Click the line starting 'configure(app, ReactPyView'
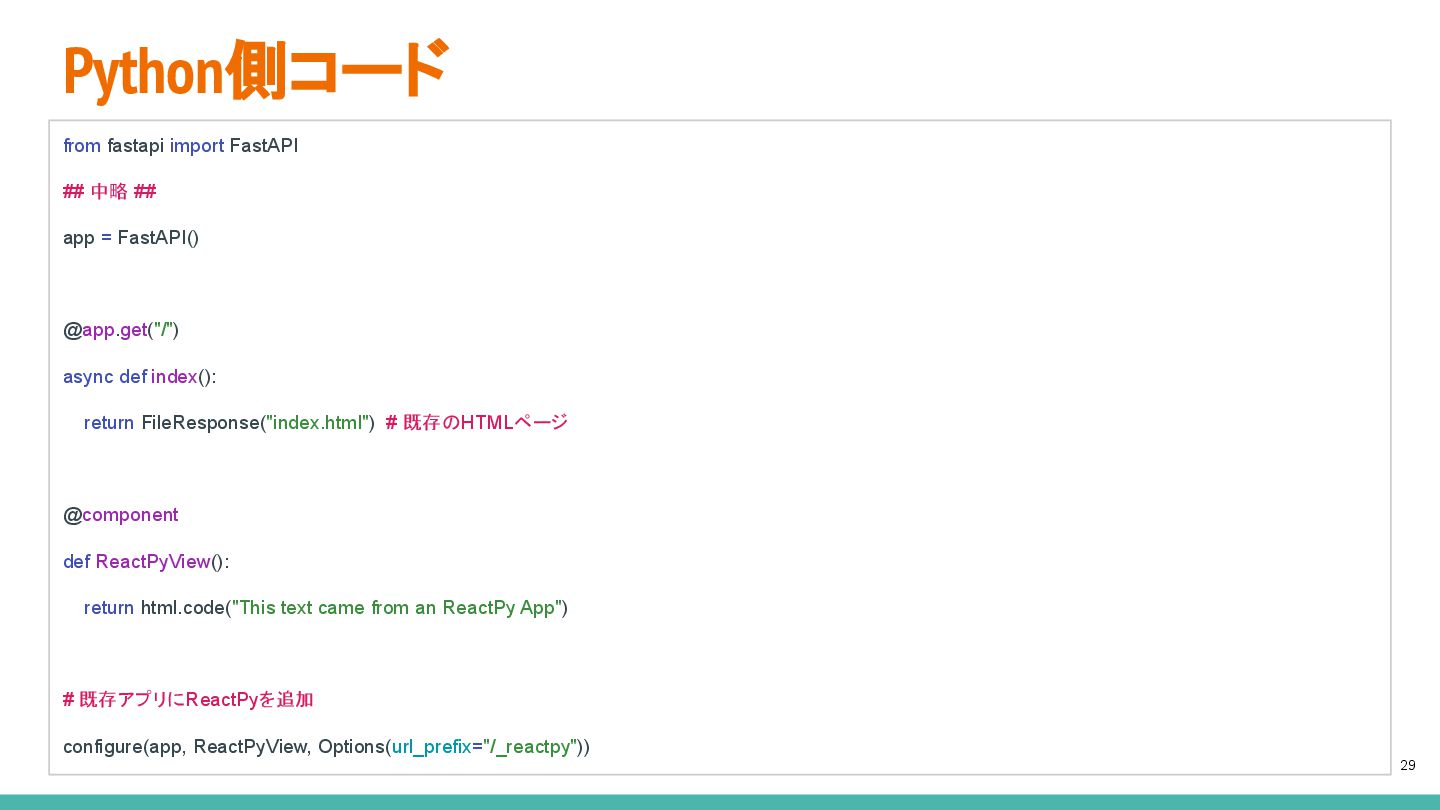The height and width of the screenshot is (810, 1440). 326,747
